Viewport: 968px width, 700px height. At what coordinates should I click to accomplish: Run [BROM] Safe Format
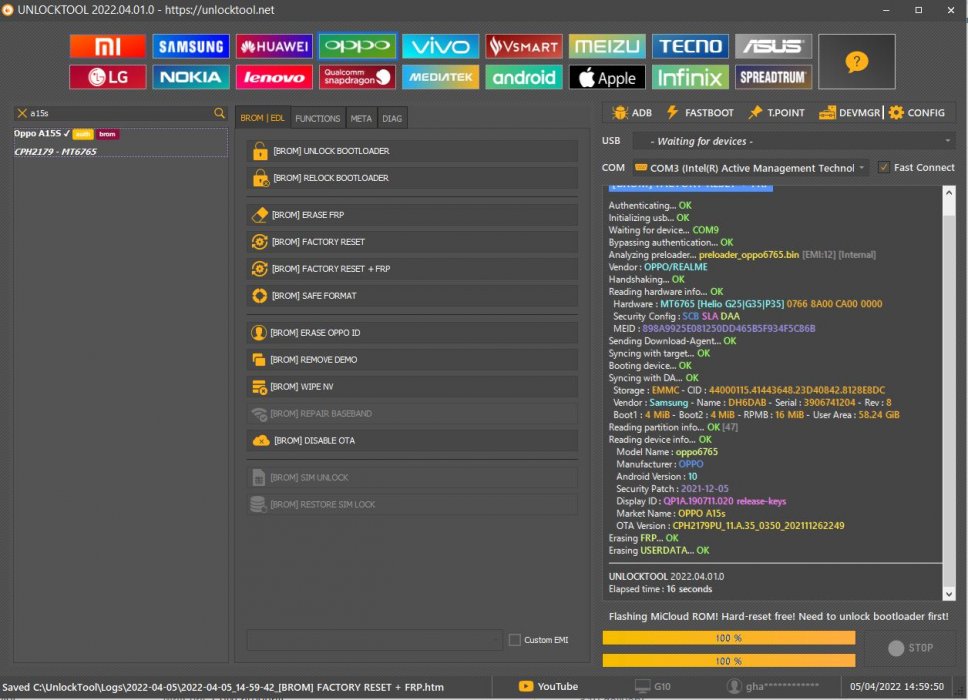(x=412, y=296)
